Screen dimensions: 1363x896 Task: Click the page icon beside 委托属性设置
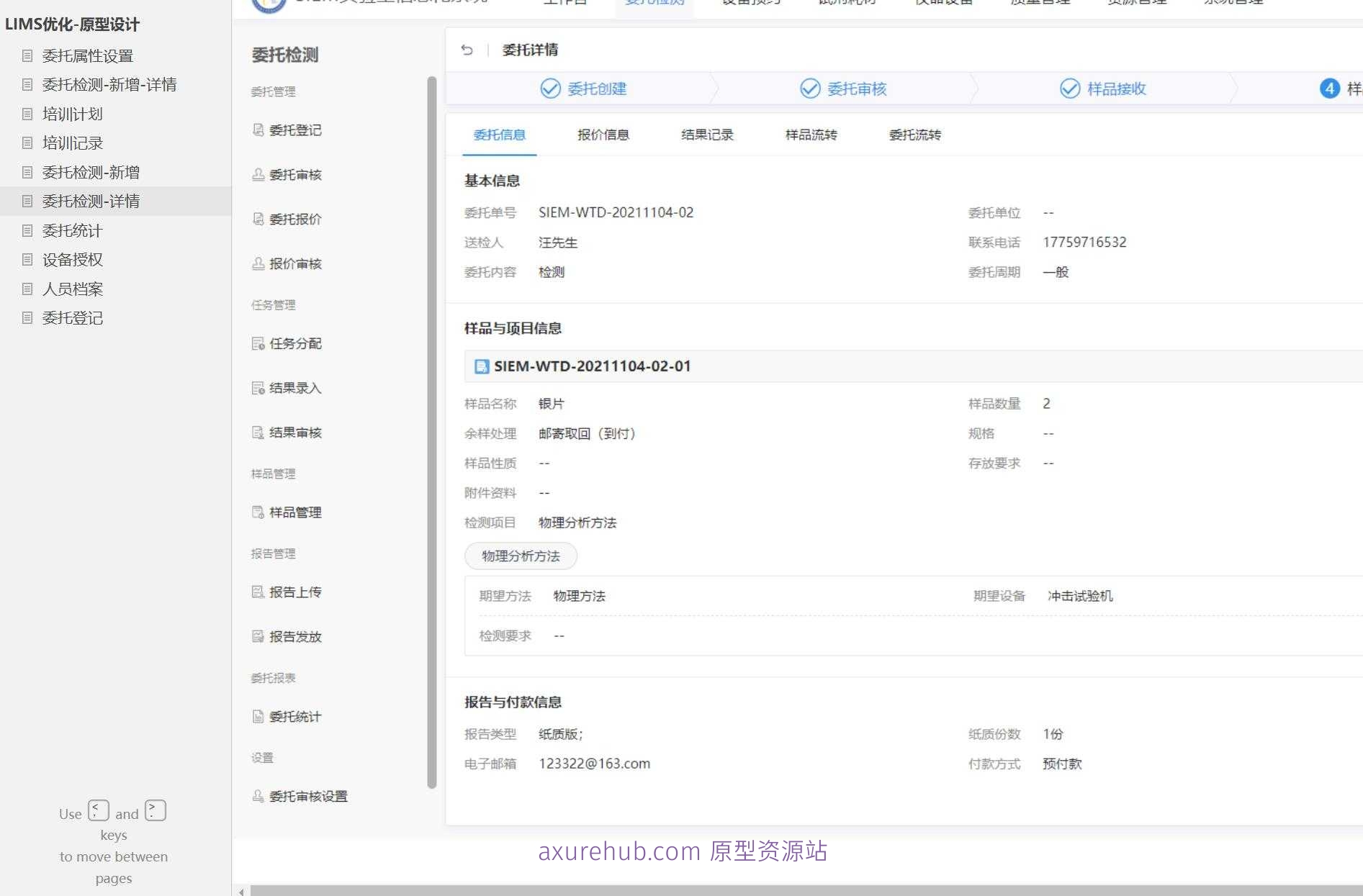27,55
